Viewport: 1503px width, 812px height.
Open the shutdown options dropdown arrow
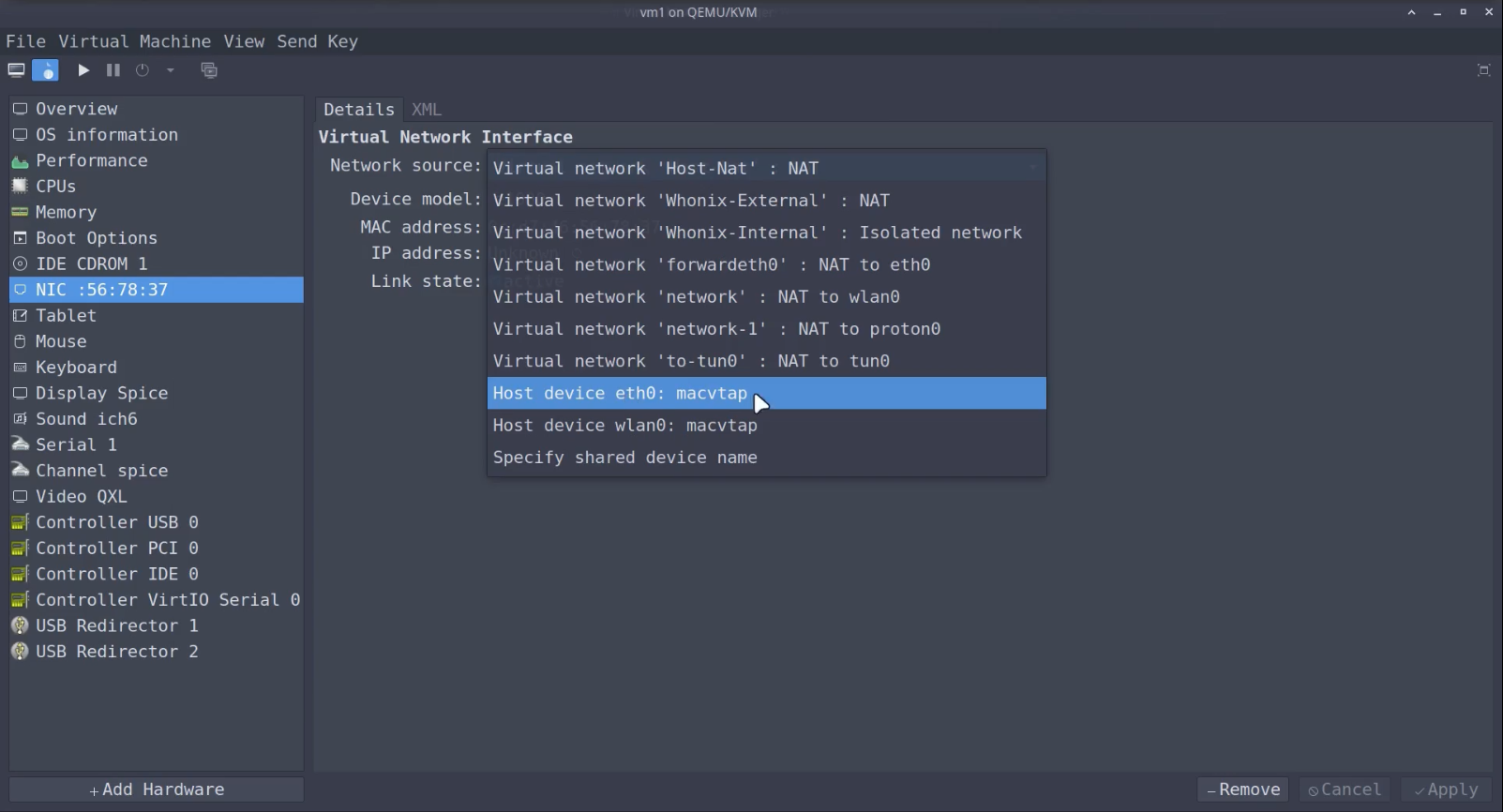coord(170,70)
